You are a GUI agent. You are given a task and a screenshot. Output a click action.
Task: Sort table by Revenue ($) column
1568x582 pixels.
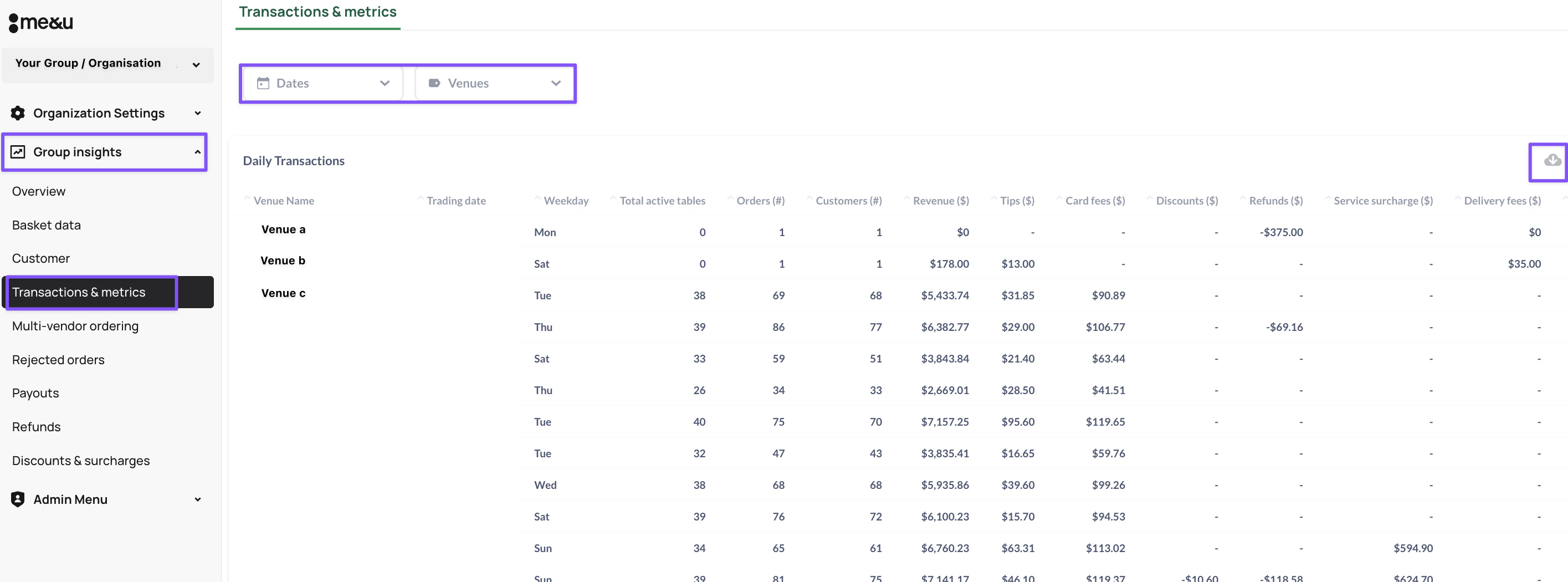tap(940, 201)
